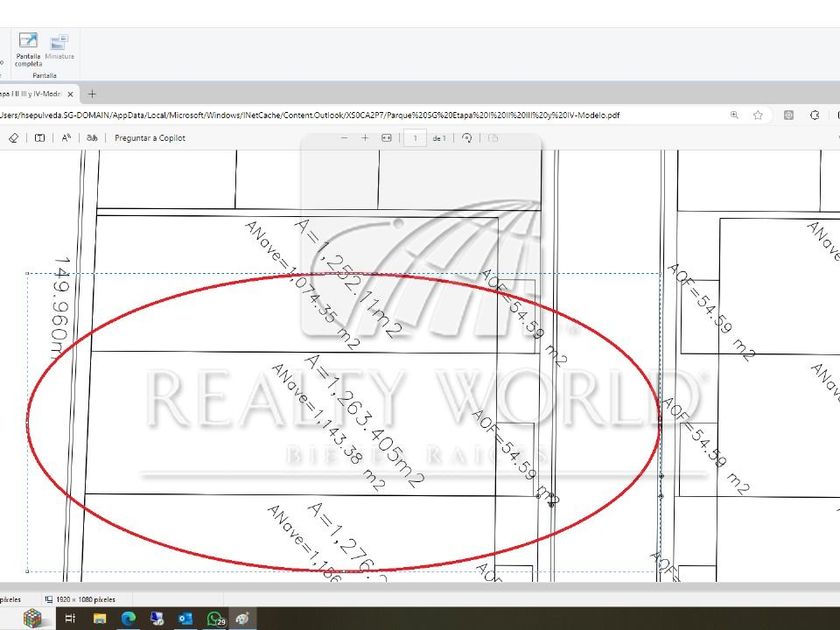
Task: Click the address bar zoom magnifier icon
Action: coord(735,115)
